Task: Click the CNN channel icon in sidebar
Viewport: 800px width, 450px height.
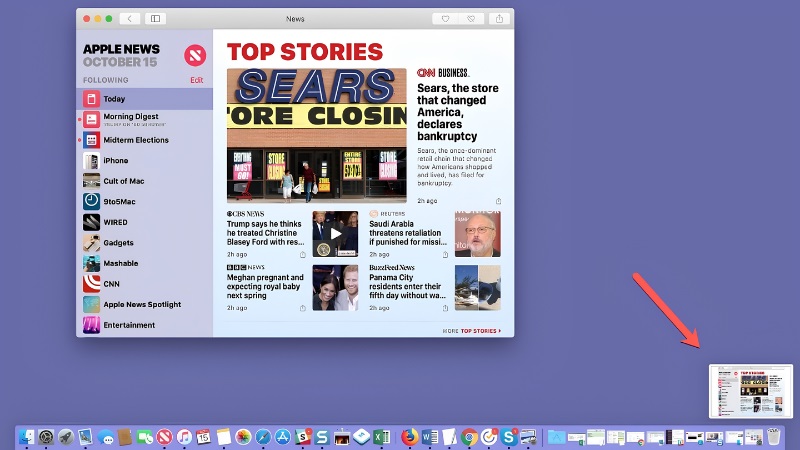Action: click(x=91, y=284)
